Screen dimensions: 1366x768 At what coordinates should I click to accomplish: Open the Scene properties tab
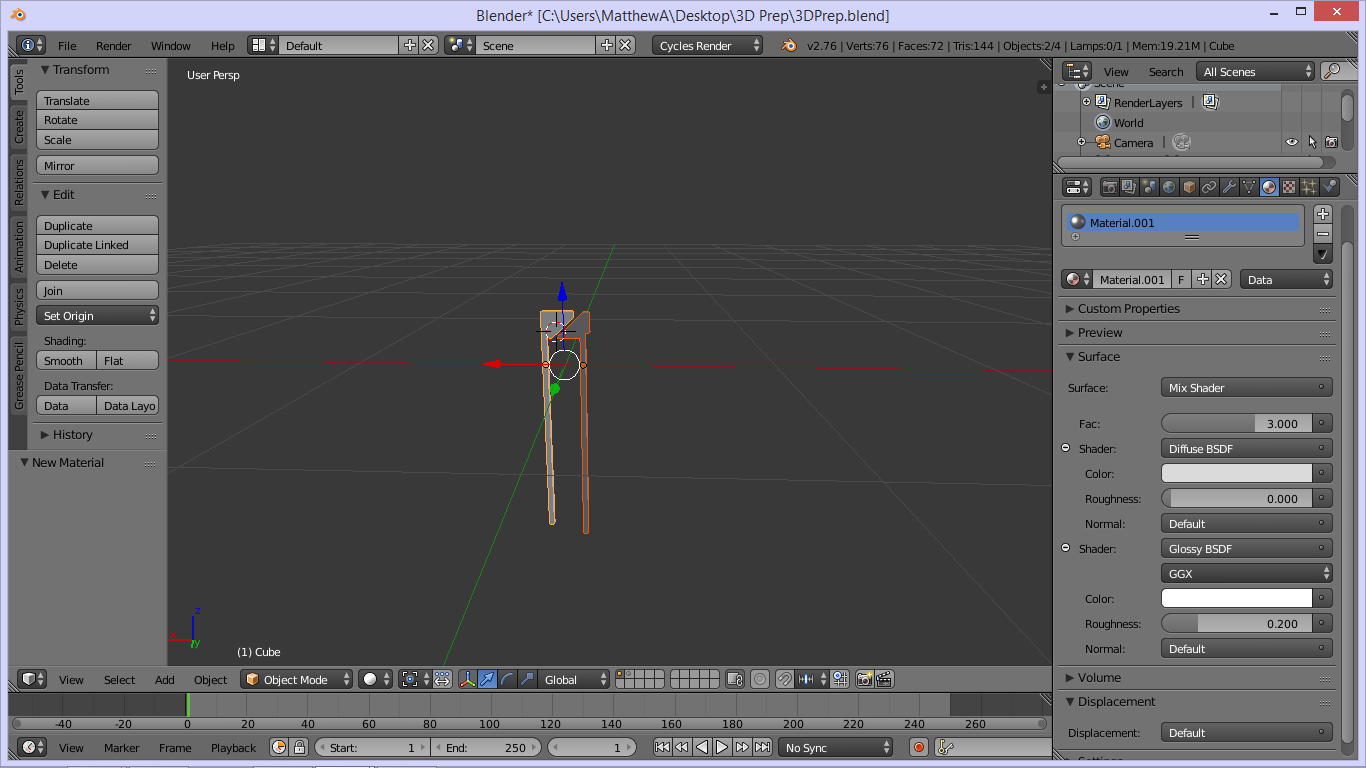pyautogui.click(x=1149, y=187)
